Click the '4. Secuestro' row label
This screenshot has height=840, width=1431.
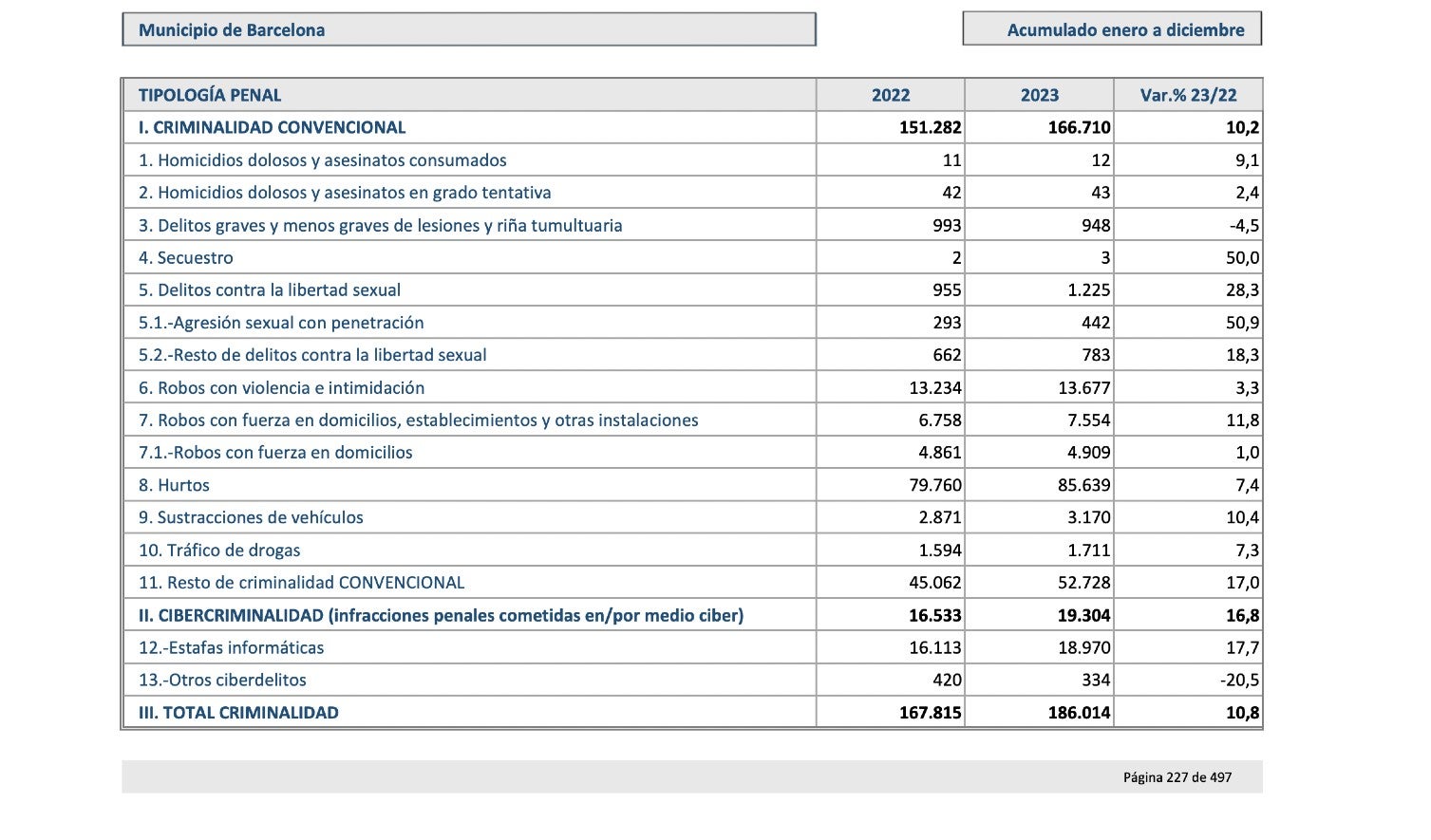click(x=186, y=257)
